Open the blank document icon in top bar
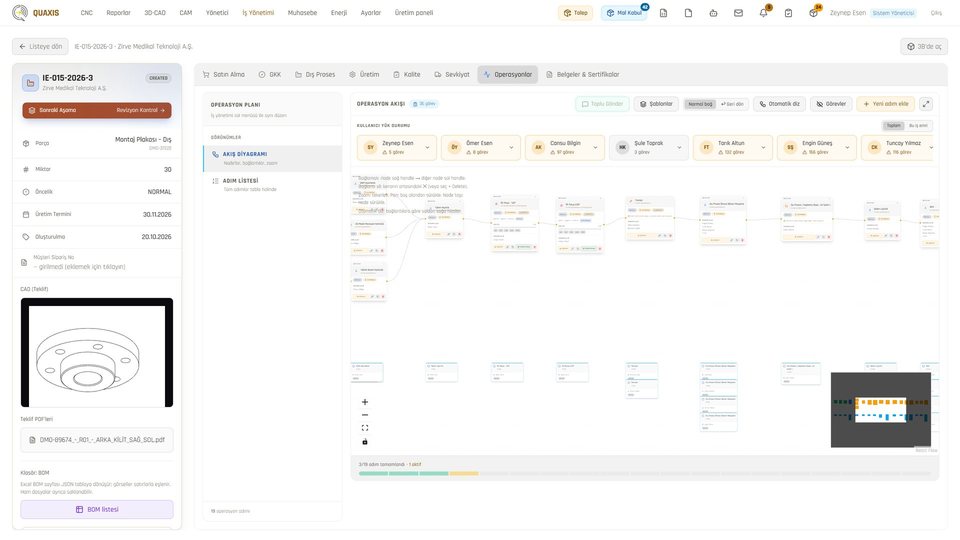This screenshot has width=960, height=540. click(x=688, y=13)
